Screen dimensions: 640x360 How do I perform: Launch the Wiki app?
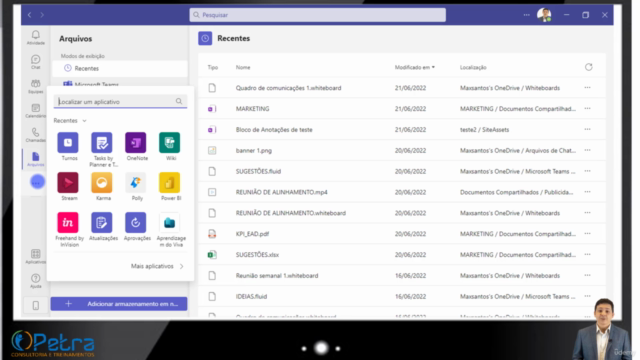(169, 142)
